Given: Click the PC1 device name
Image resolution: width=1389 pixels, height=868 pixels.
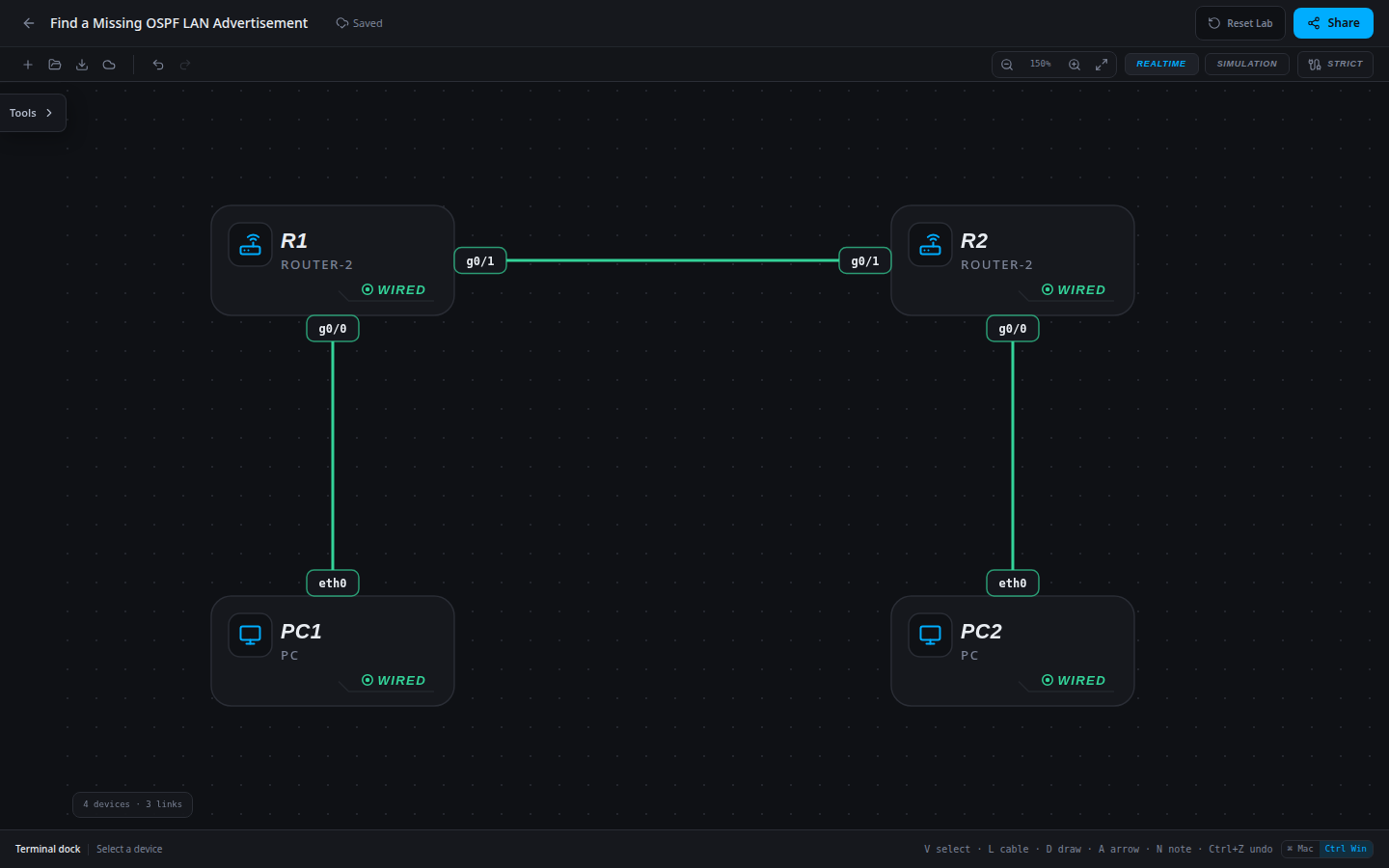Looking at the screenshot, I should [x=301, y=632].
